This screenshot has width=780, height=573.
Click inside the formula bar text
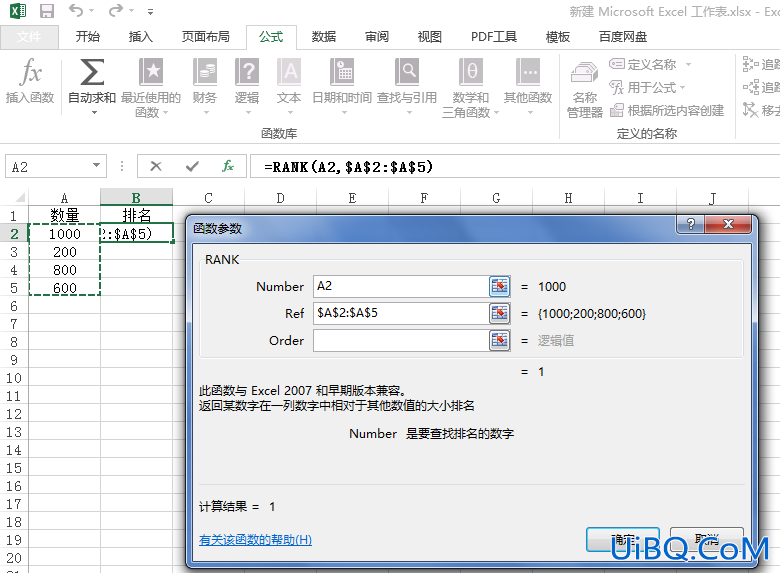point(348,167)
